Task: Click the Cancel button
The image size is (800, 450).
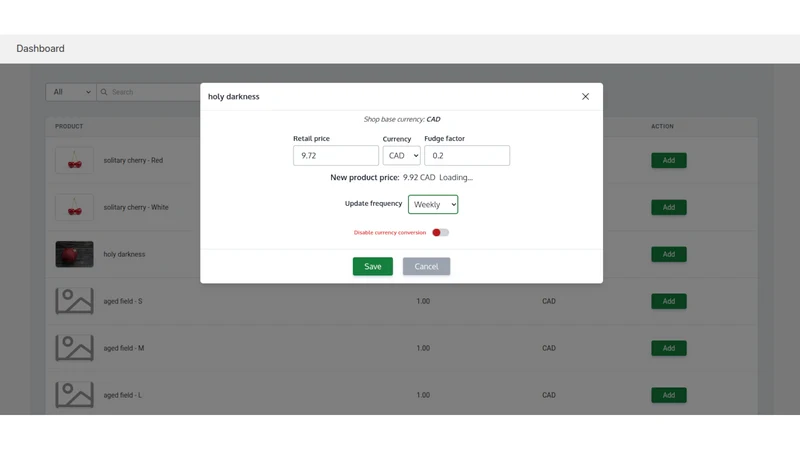Action: coord(426,266)
